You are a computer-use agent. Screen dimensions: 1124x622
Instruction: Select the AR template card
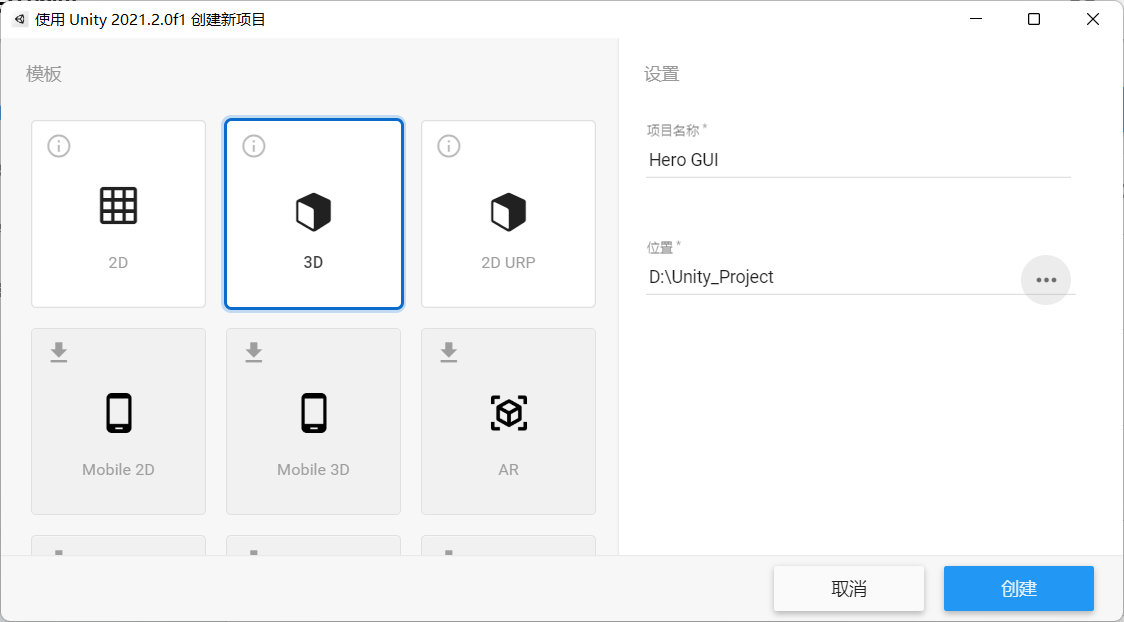508,421
